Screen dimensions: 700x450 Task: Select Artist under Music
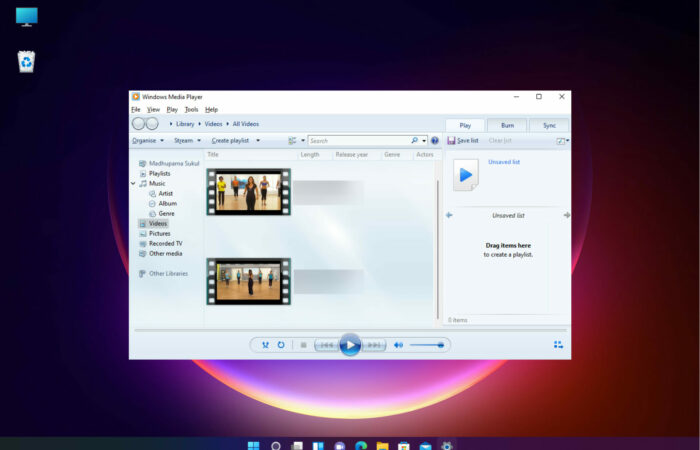(x=161, y=194)
